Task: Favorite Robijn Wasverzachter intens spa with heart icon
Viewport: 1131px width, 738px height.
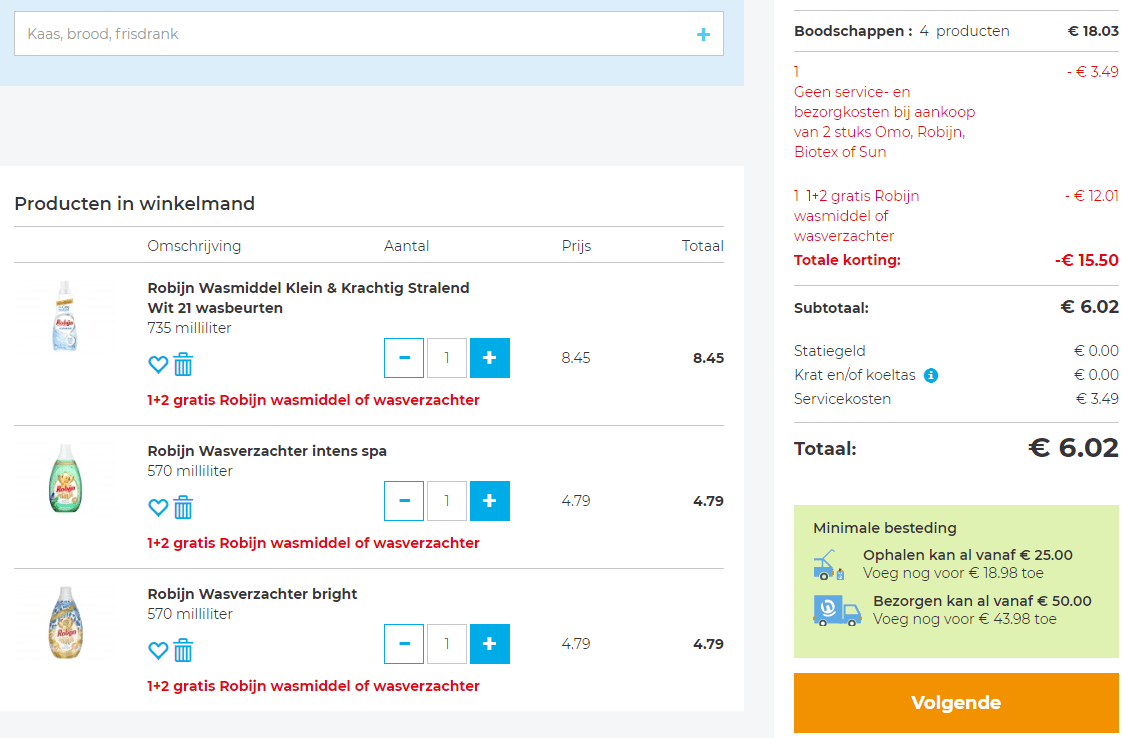Action: (158, 507)
